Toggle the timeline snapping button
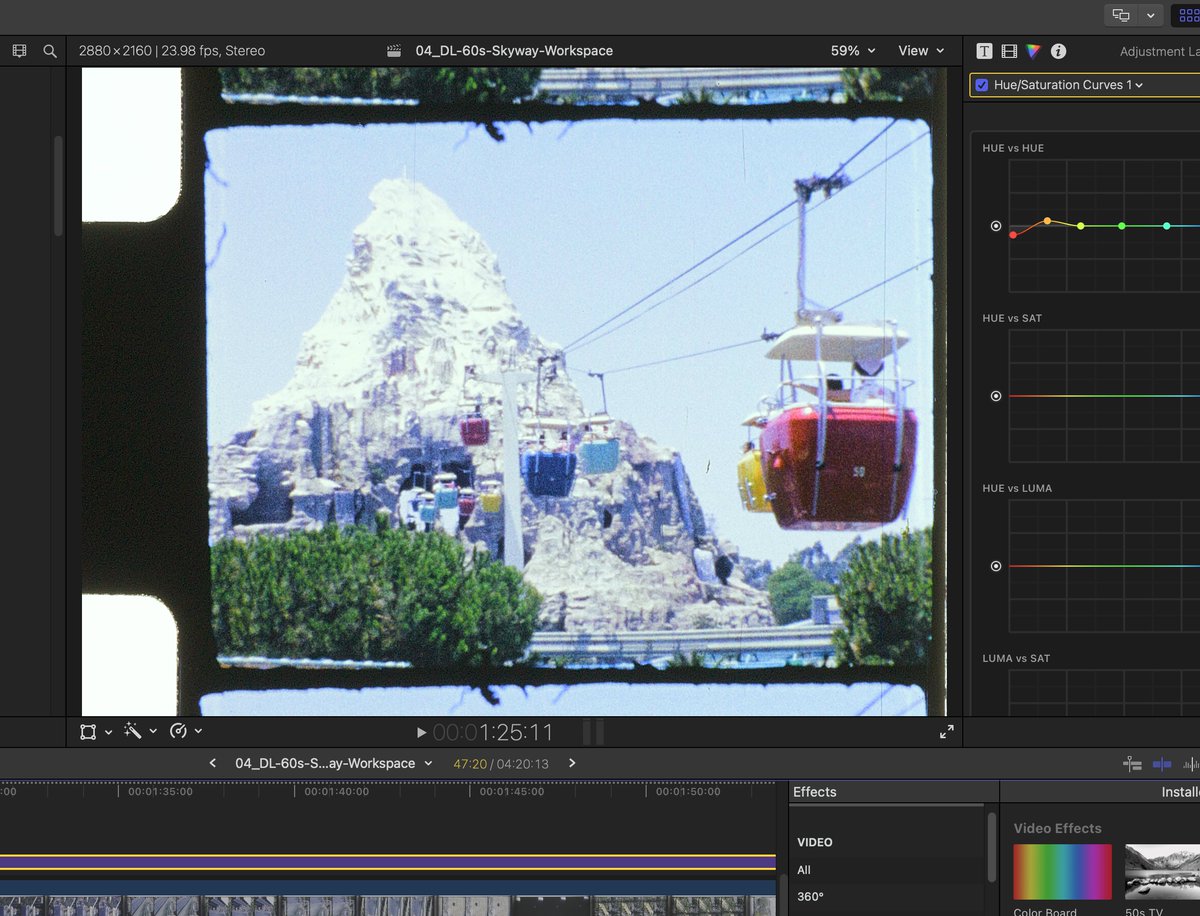Image resolution: width=1200 pixels, height=916 pixels. click(1162, 764)
